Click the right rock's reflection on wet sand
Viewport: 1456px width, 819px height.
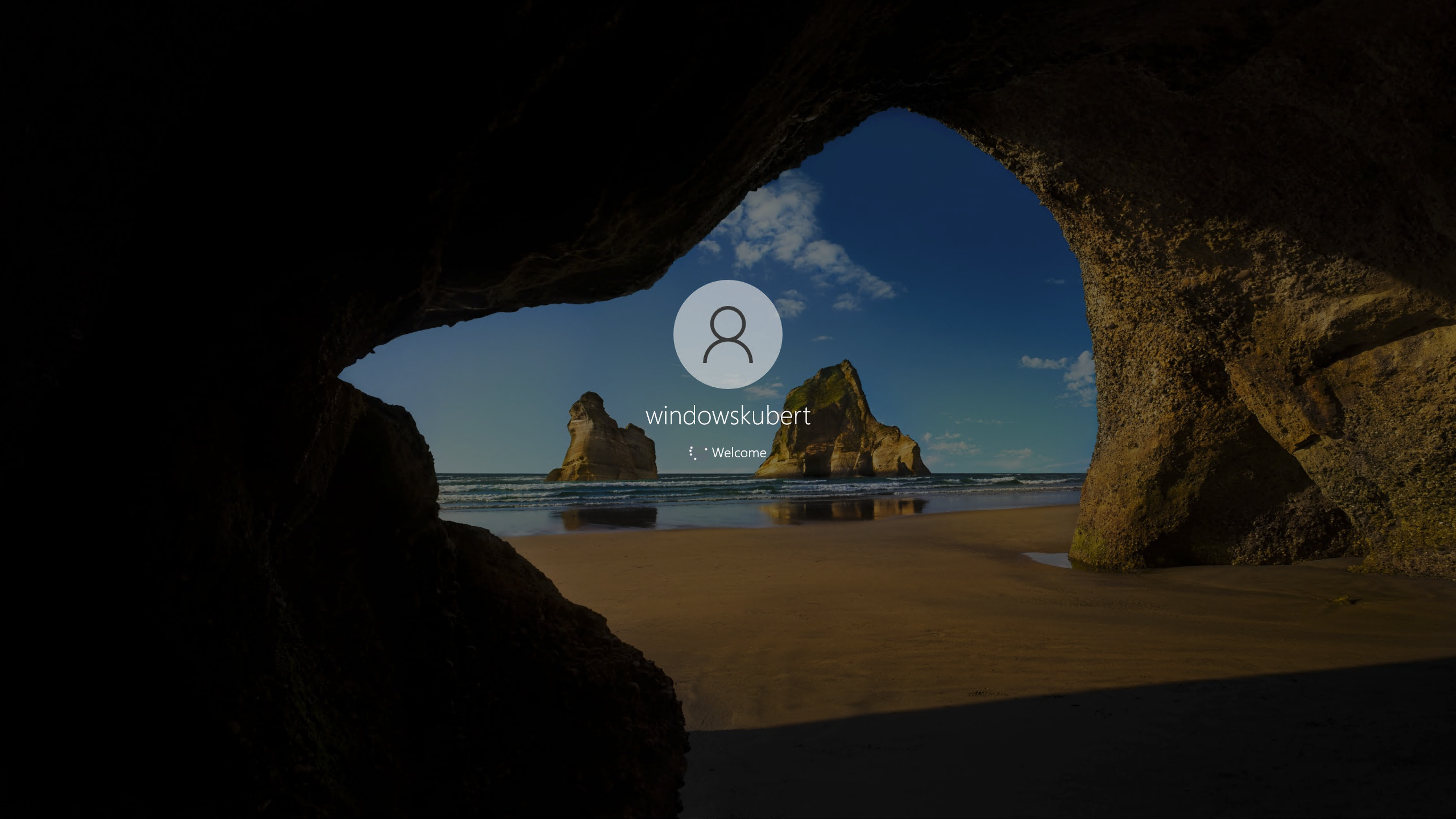pyautogui.click(x=842, y=510)
